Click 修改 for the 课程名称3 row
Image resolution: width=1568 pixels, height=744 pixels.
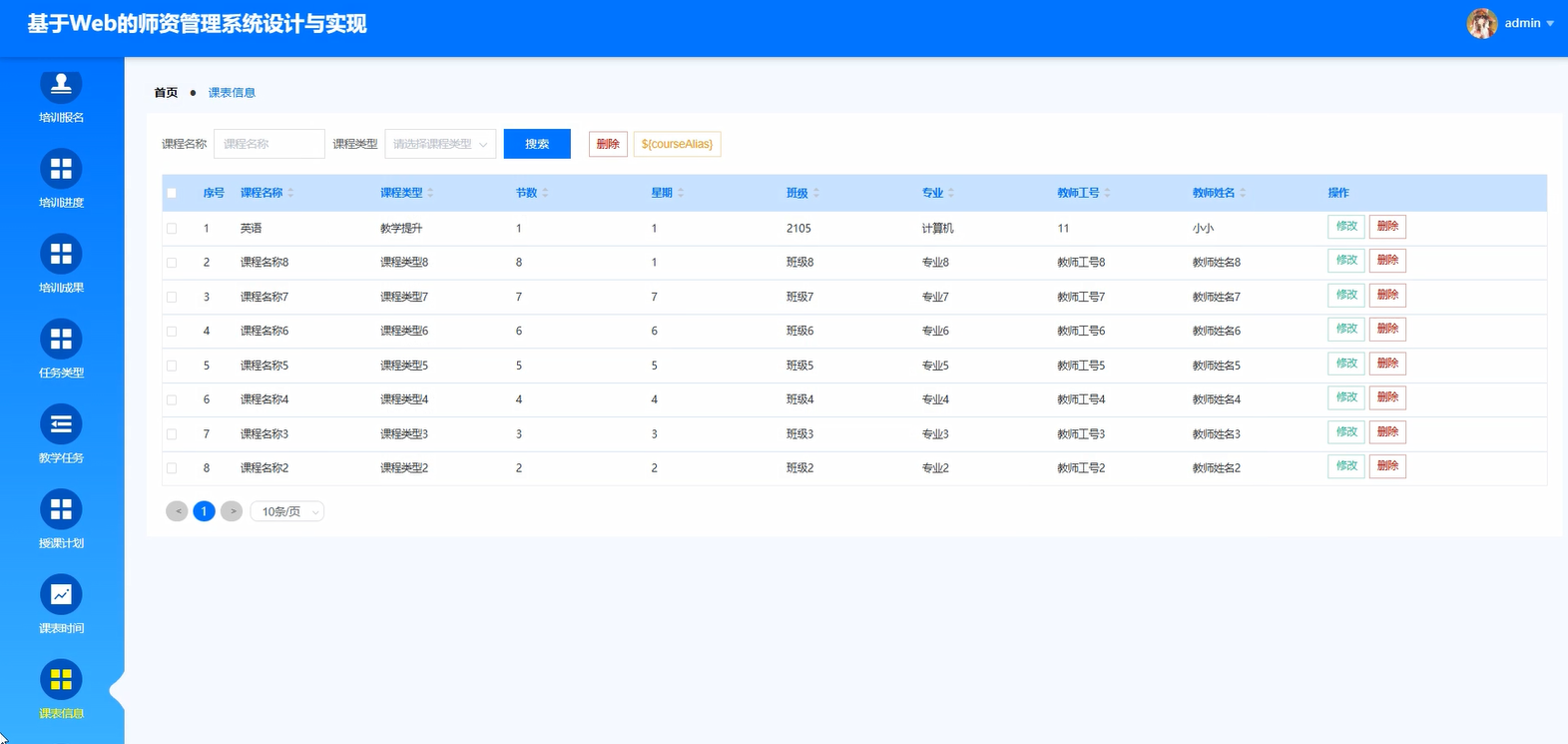pos(1346,432)
